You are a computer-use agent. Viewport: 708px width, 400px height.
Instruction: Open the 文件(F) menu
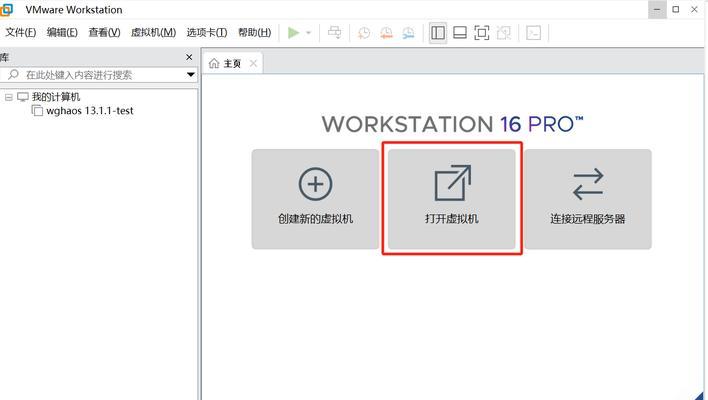(21, 33)
